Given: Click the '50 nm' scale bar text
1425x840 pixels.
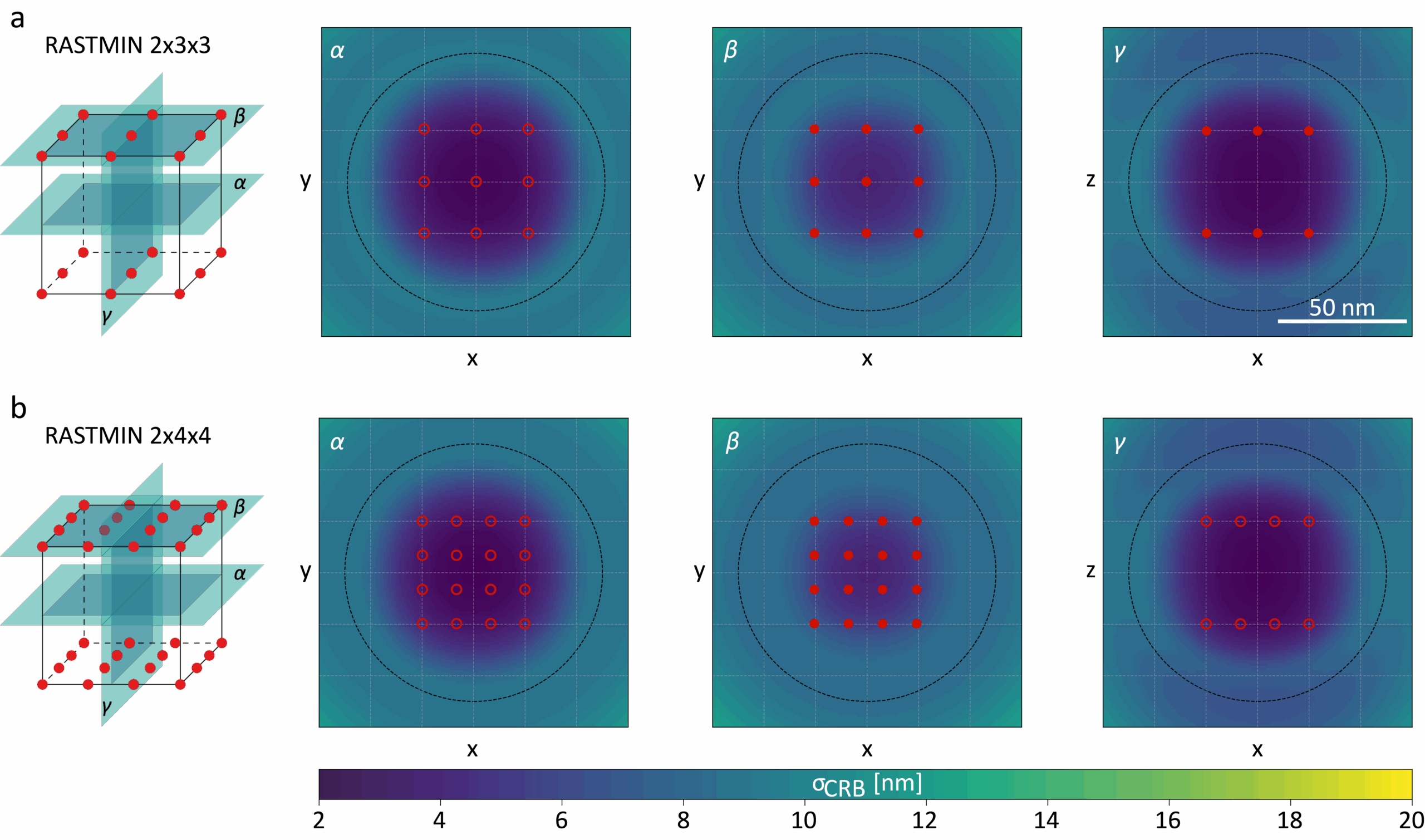Looking at the screenshot, I should [x=1342, y=308].
